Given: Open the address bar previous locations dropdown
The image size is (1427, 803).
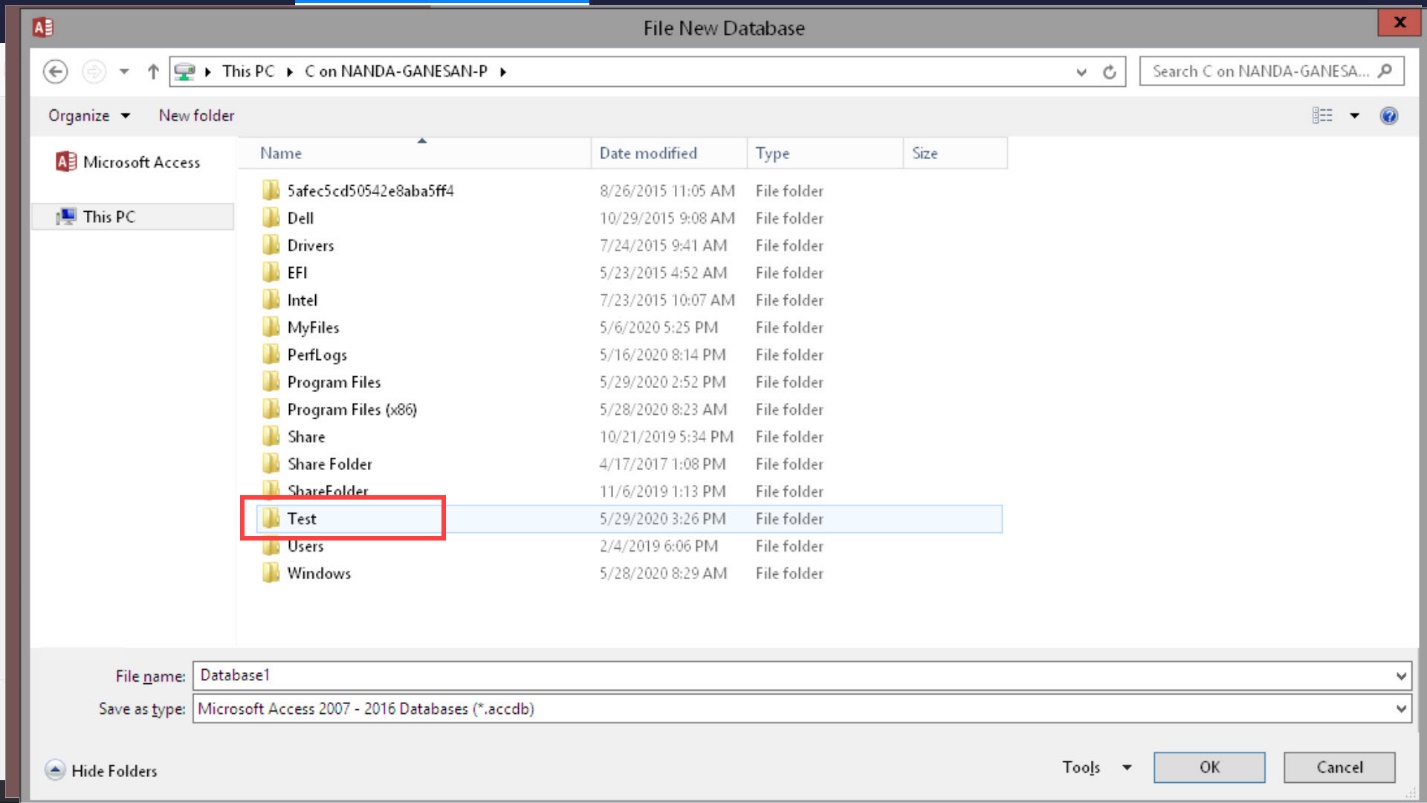Looking at the screenshot, I should point(1081,72).
